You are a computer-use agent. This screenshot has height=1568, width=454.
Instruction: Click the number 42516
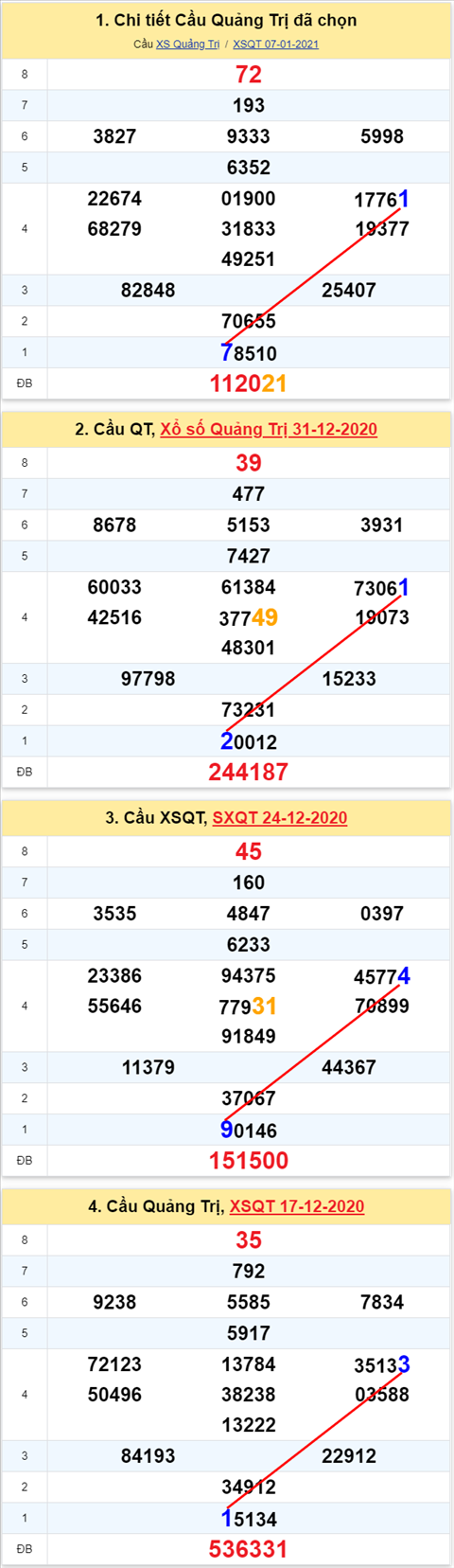(x=114, y=617)
